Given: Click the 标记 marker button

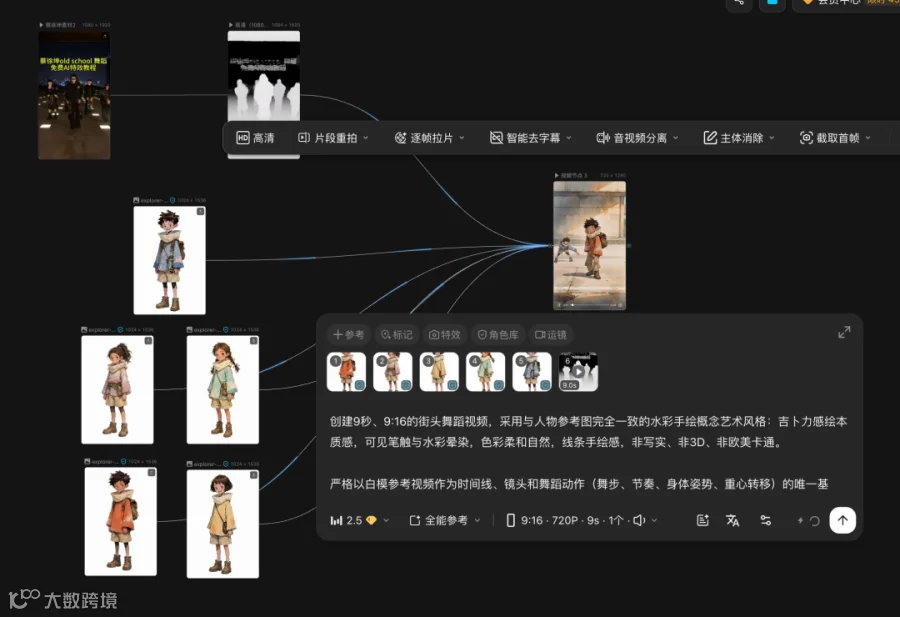Looking at the screenshot, I should (x=397, y=335).
